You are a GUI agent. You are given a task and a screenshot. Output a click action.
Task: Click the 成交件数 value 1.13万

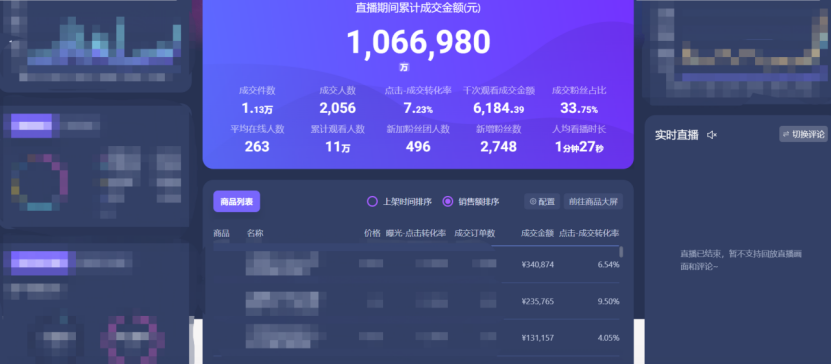click(x=257, y=109)
